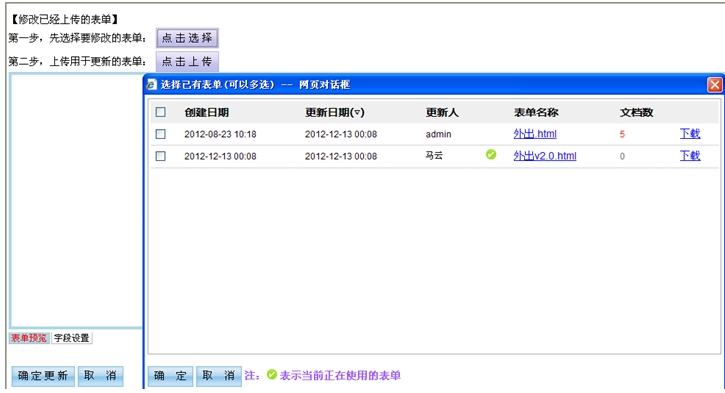The image size is (725, 393).
Task: Click the 表单名称 column header
Action: (536, 112)
